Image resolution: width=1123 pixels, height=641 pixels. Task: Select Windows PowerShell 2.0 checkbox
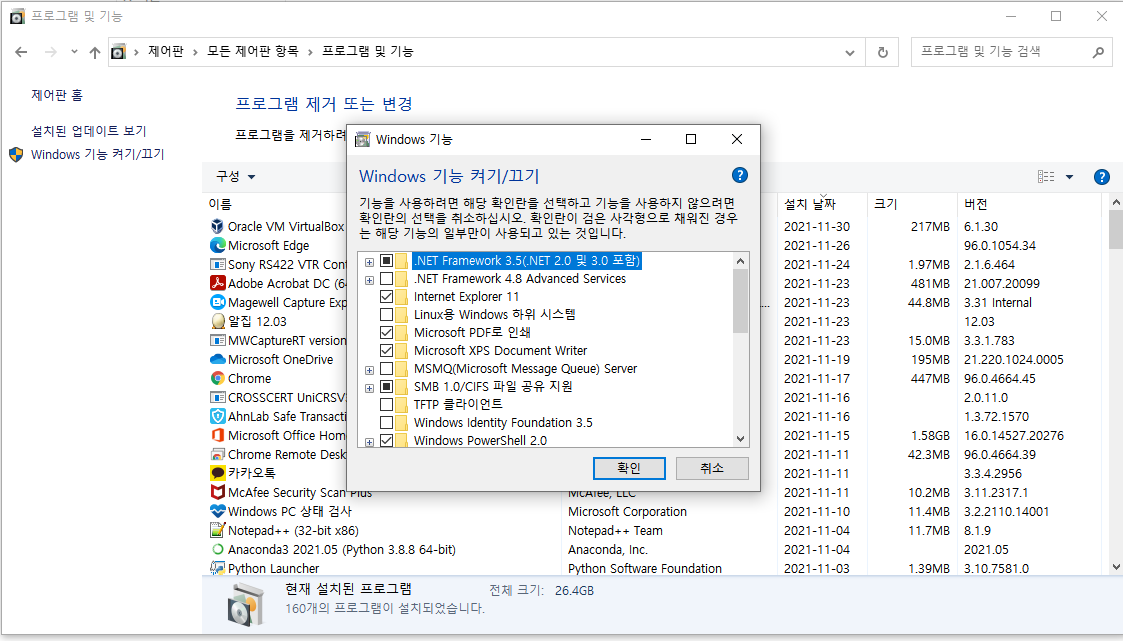pyautogui.click(x=386, y=440)
